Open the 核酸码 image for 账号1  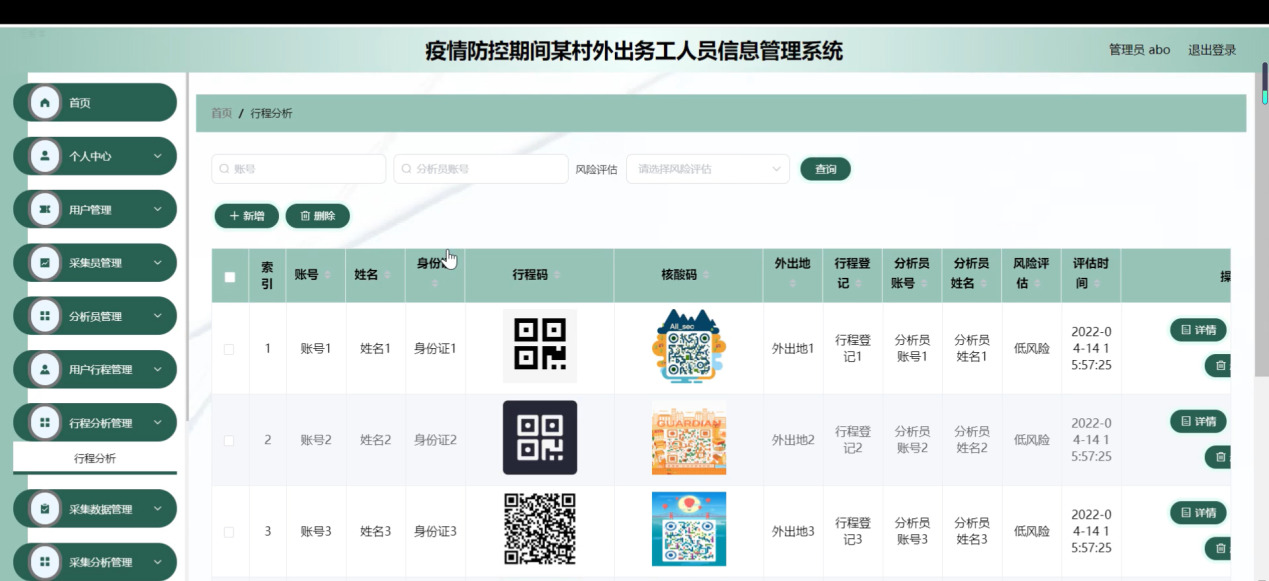689,346
